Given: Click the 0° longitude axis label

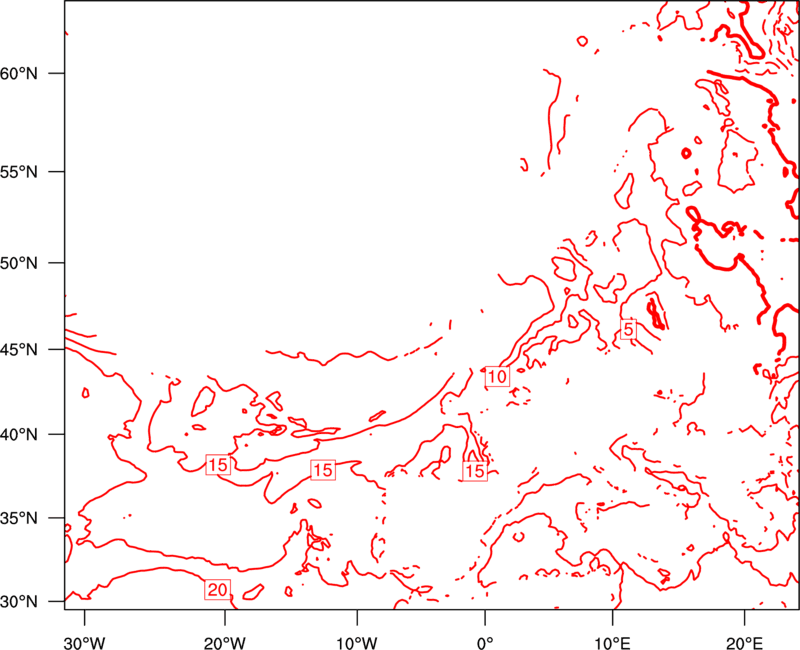Looking at the screenshot, I should tap(485, 643).
